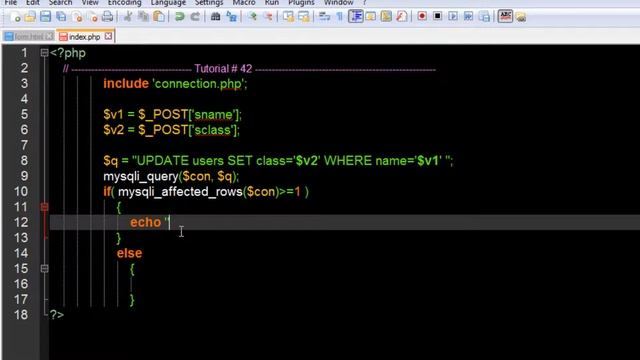Open the Encoding menu
The image size is (640, 360).
124,2
